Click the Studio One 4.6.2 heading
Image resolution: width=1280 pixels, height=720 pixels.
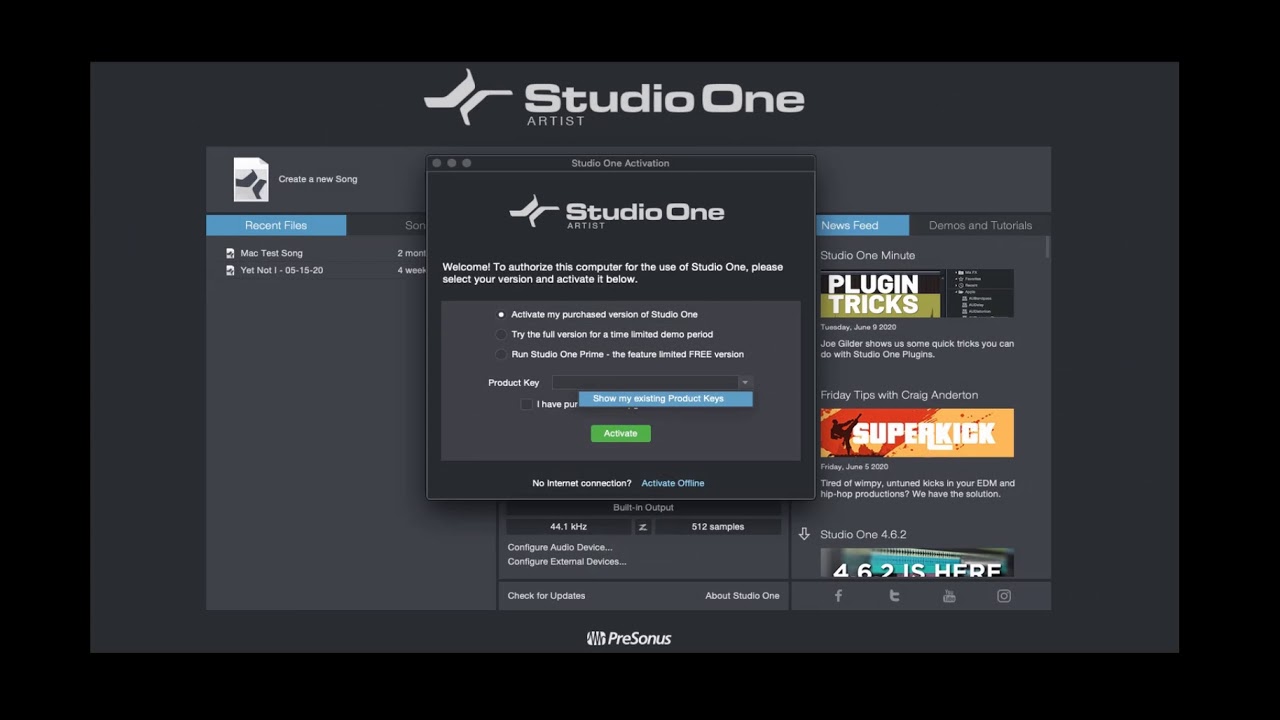863,534
